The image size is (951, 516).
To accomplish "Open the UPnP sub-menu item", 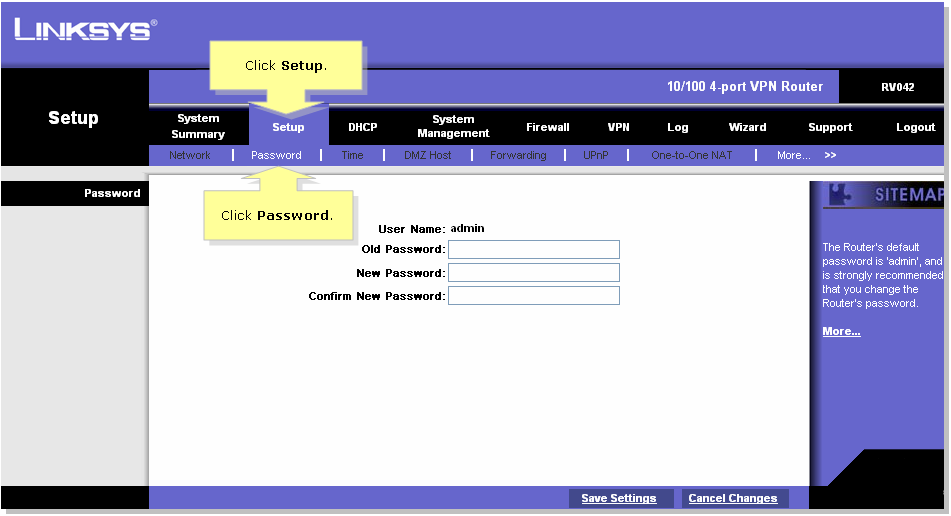I will tap(596, 155).
